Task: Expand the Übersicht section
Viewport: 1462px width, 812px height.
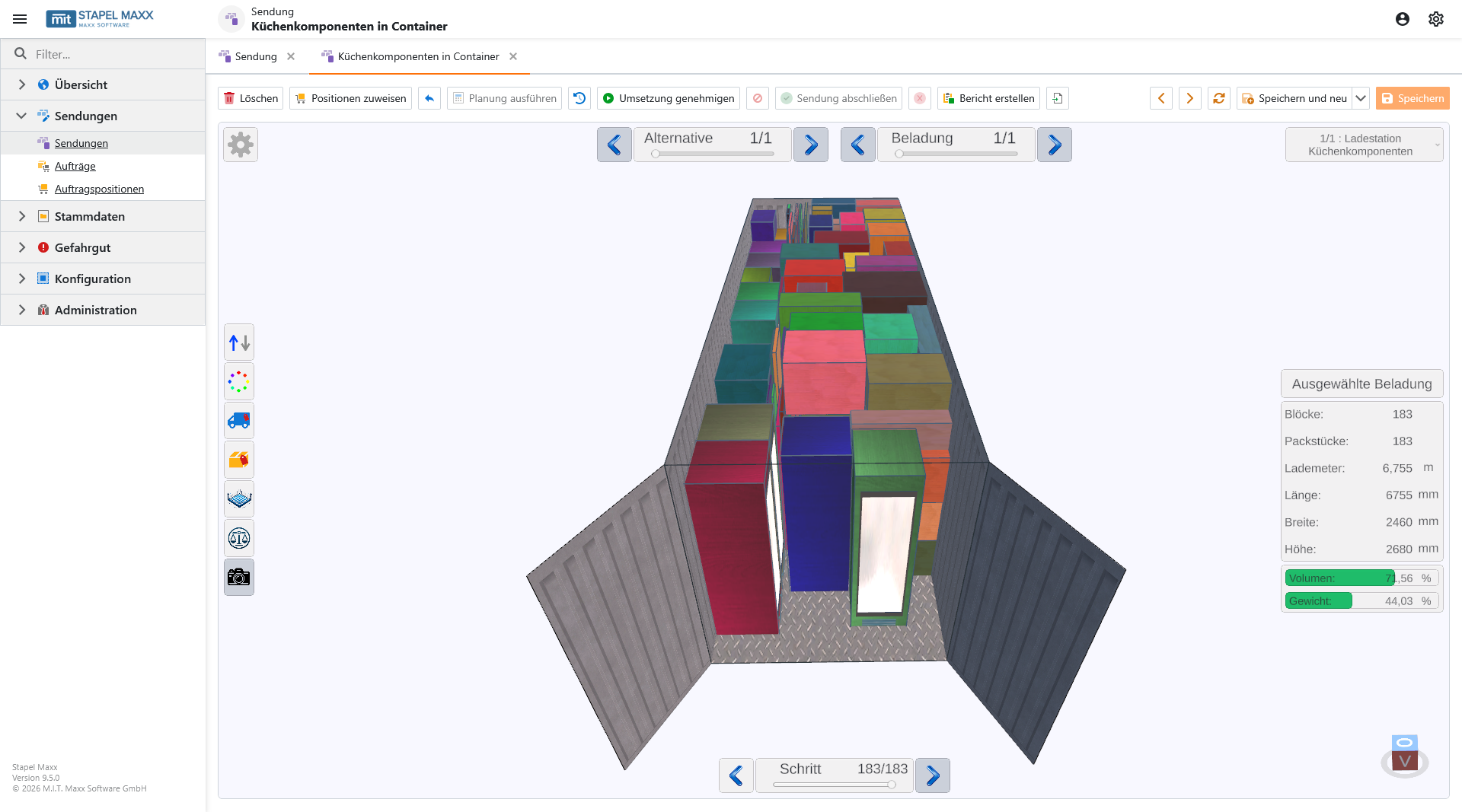Action: click(22, 84)
